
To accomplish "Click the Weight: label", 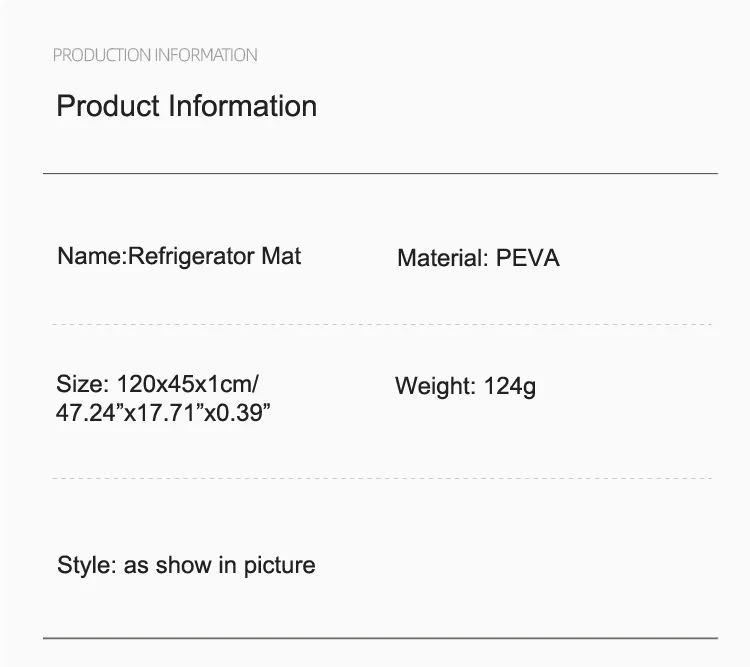I will pos(435,386).
